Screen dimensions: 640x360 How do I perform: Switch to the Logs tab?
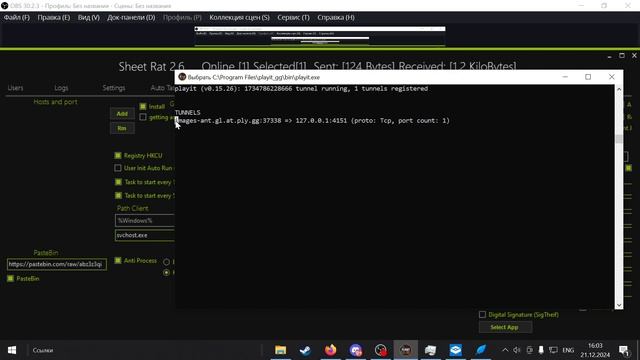tap(61, 88)
